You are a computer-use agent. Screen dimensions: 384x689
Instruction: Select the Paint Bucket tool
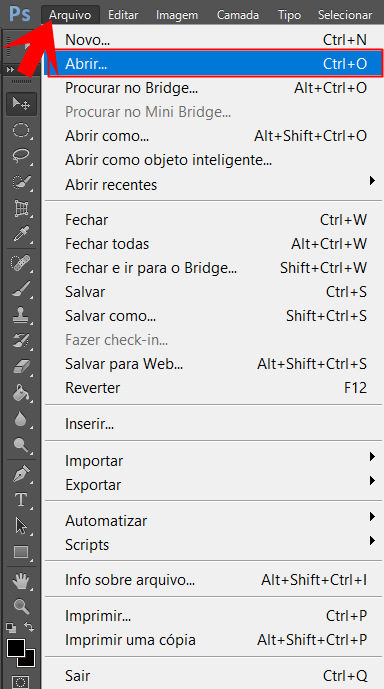[x=21, y=392]
